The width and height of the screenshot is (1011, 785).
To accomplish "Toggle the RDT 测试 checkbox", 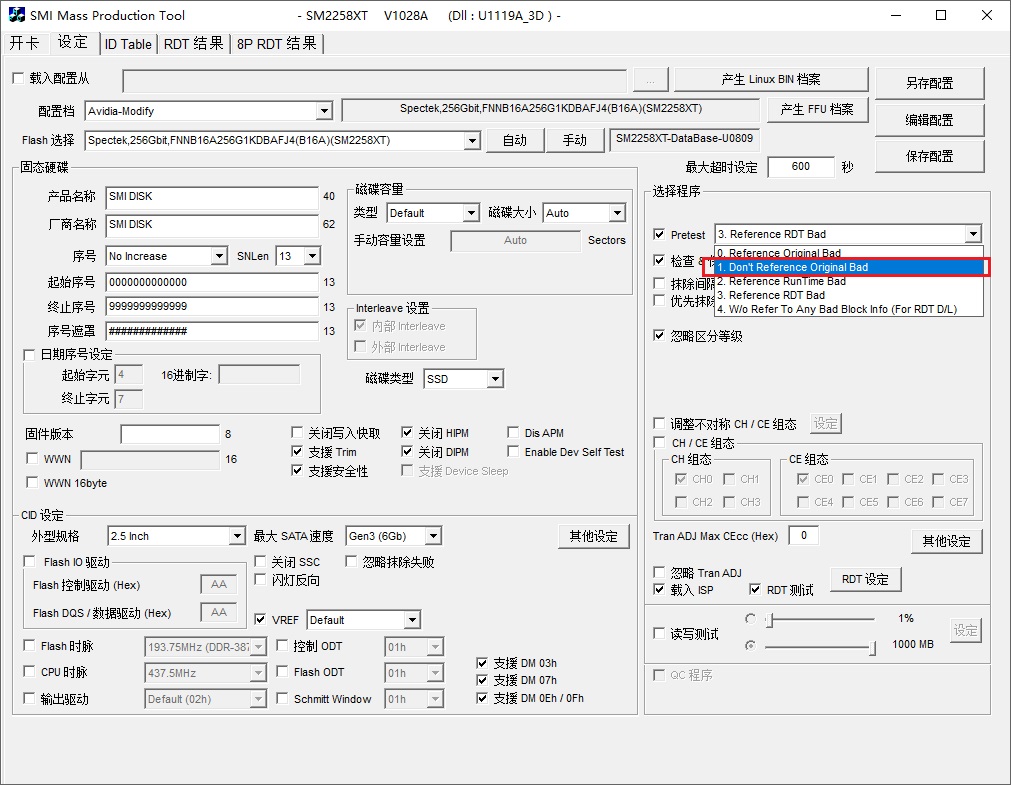I will [756, 590].
